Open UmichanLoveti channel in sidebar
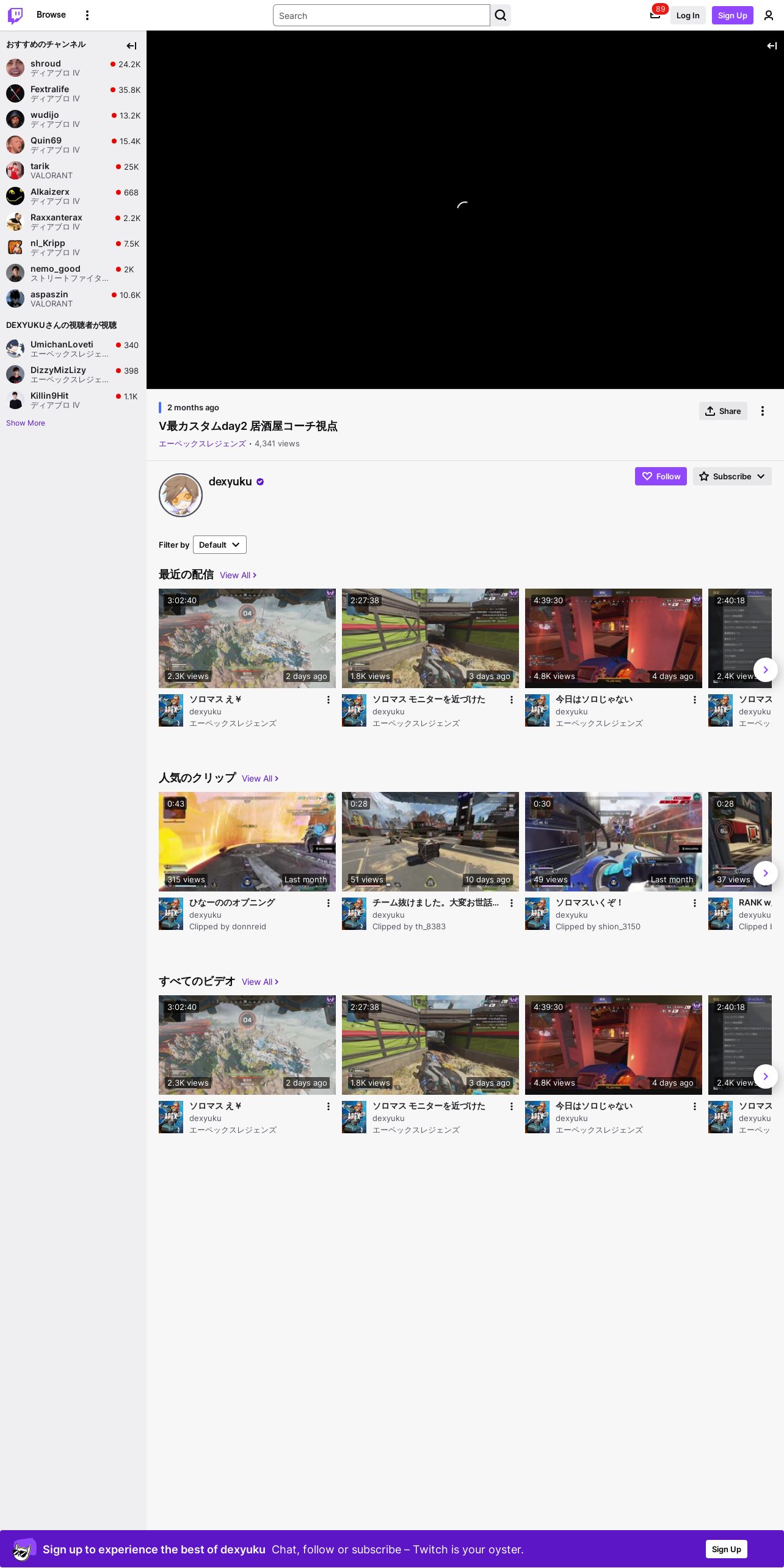The height and width of the screenshot is (1568, 784). 73,349
